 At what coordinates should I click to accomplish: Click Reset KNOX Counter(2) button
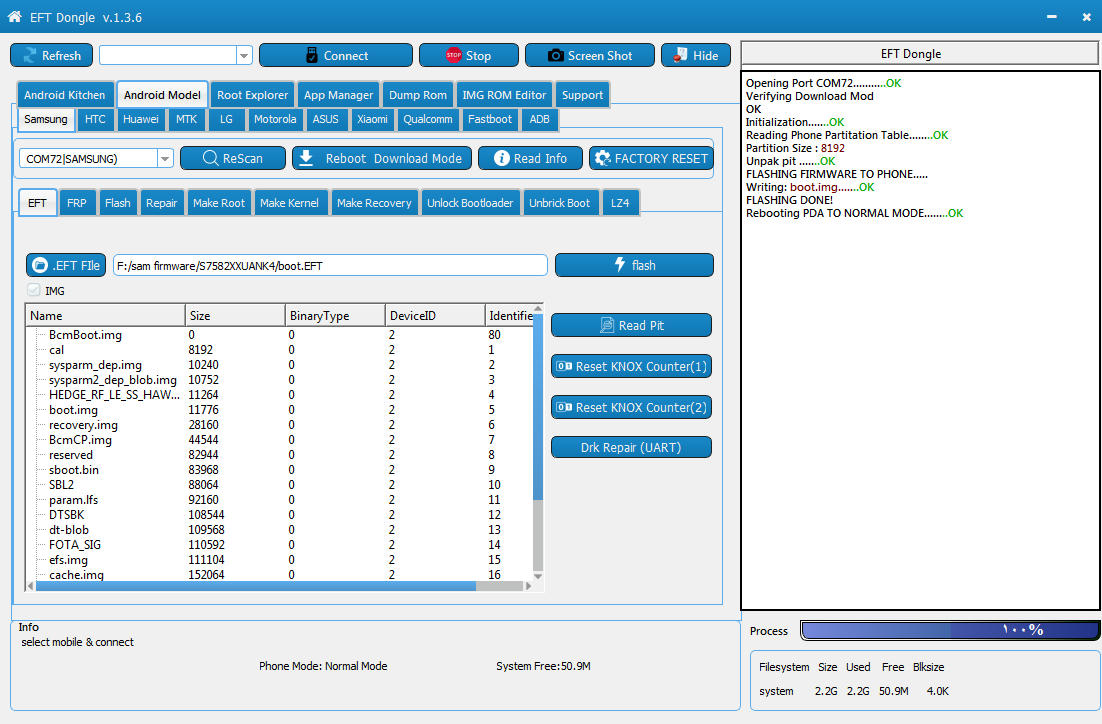click(x=631, y=407)
